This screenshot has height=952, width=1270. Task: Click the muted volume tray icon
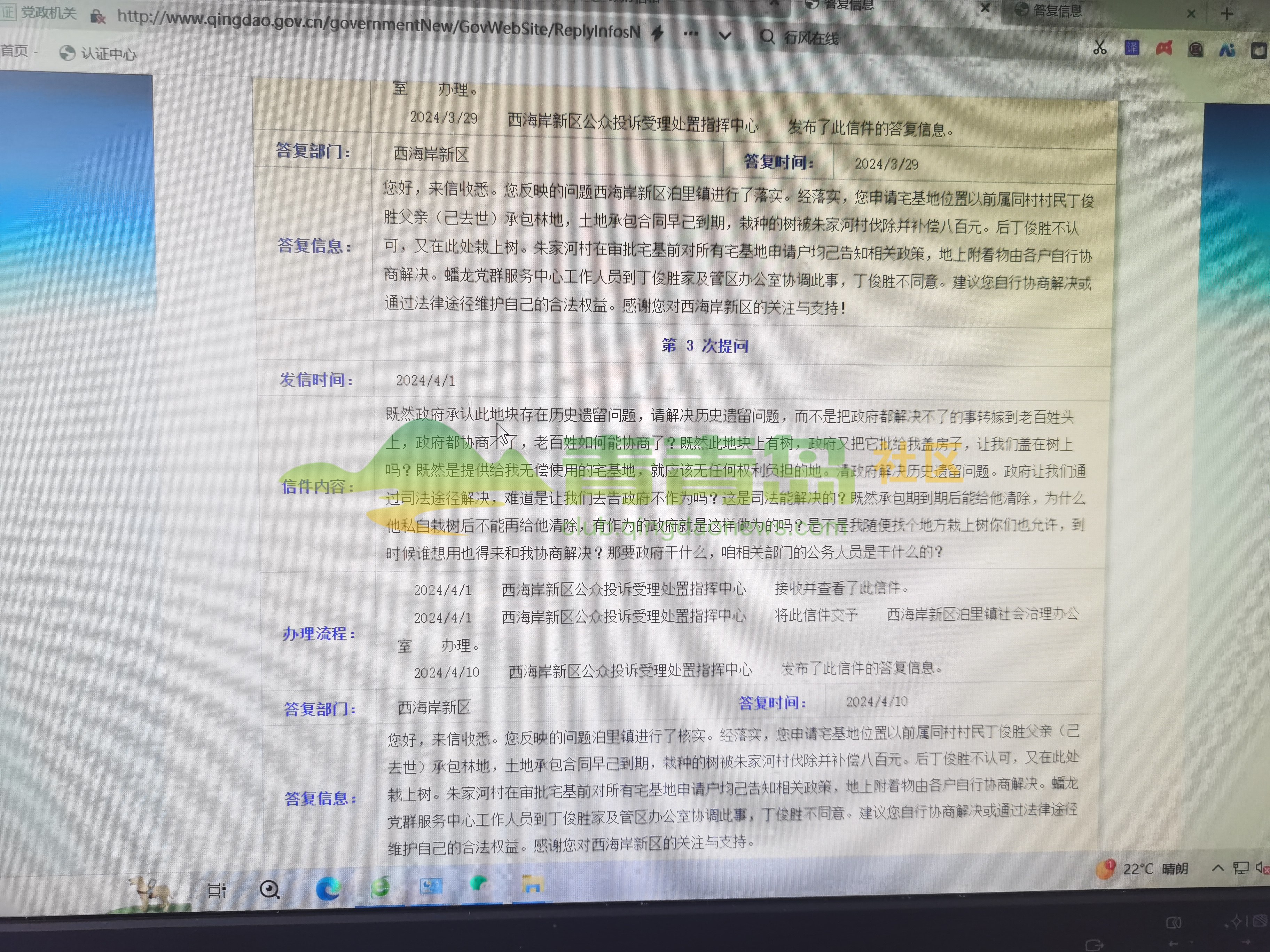coord(1262,868)
